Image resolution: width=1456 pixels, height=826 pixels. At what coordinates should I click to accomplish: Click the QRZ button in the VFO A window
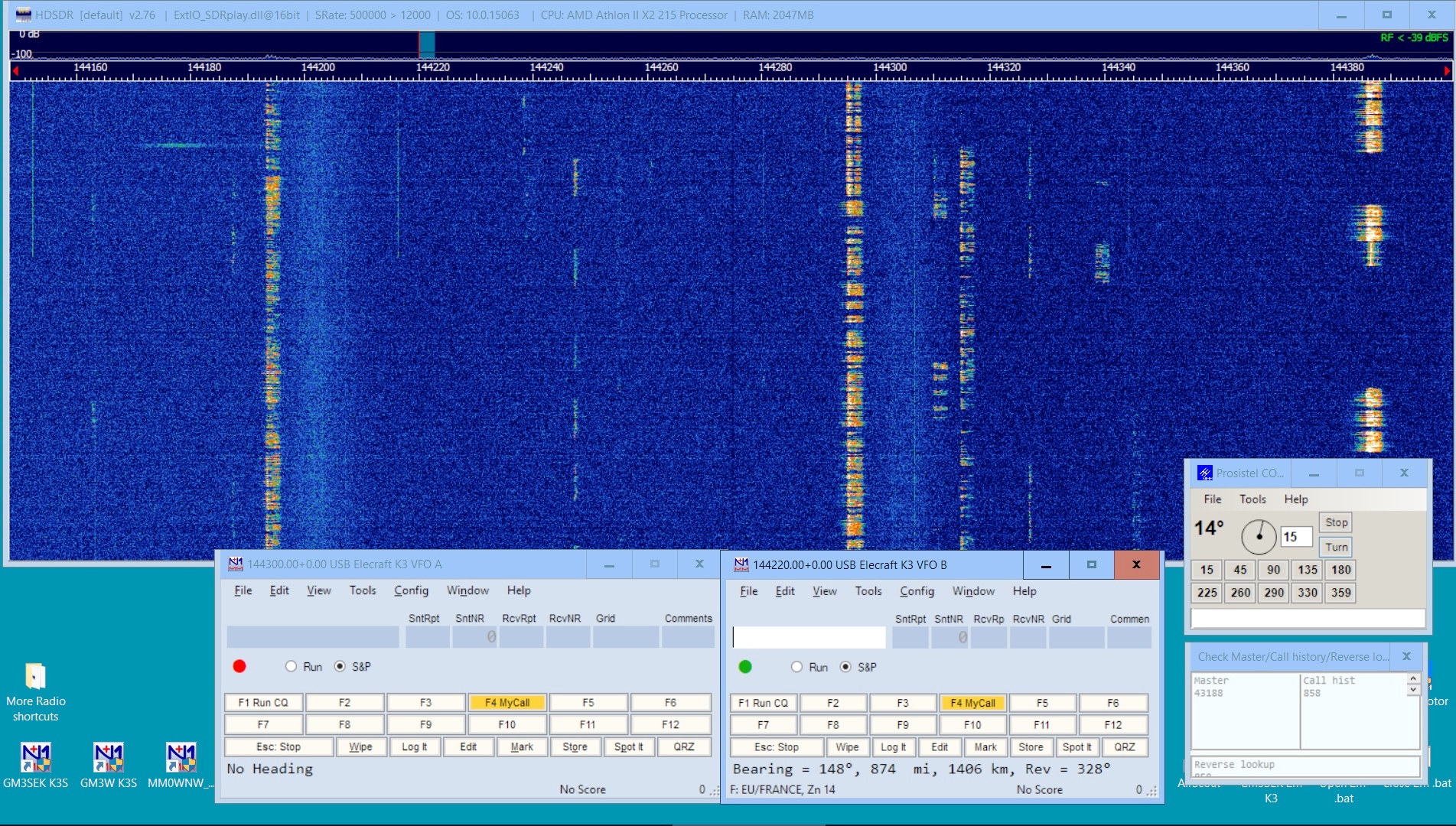pos(683,746)
